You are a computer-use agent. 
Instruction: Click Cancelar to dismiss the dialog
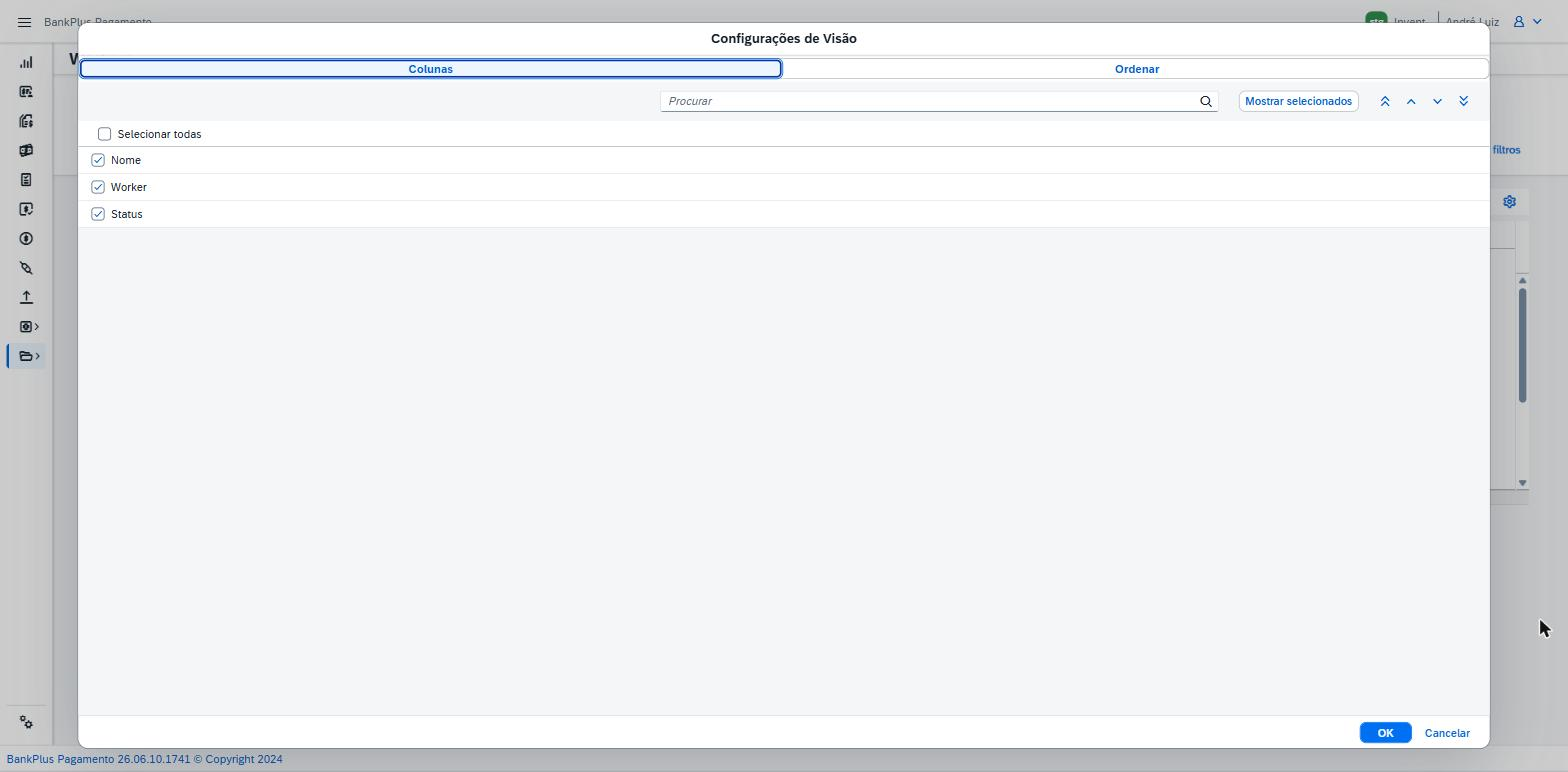1447,733
